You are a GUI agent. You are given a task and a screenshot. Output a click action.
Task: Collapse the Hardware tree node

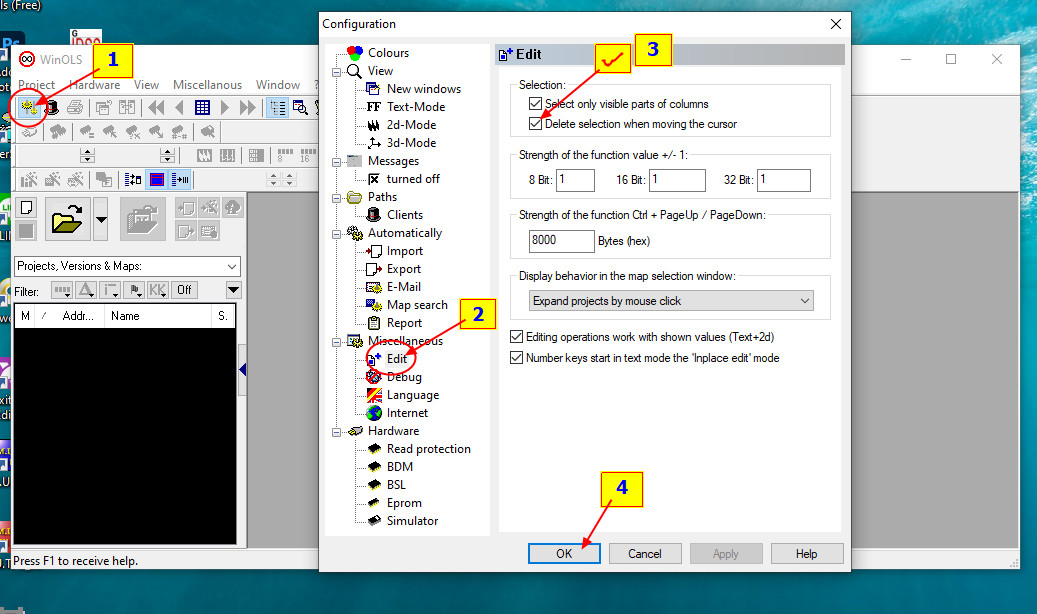tap(337, 431)
